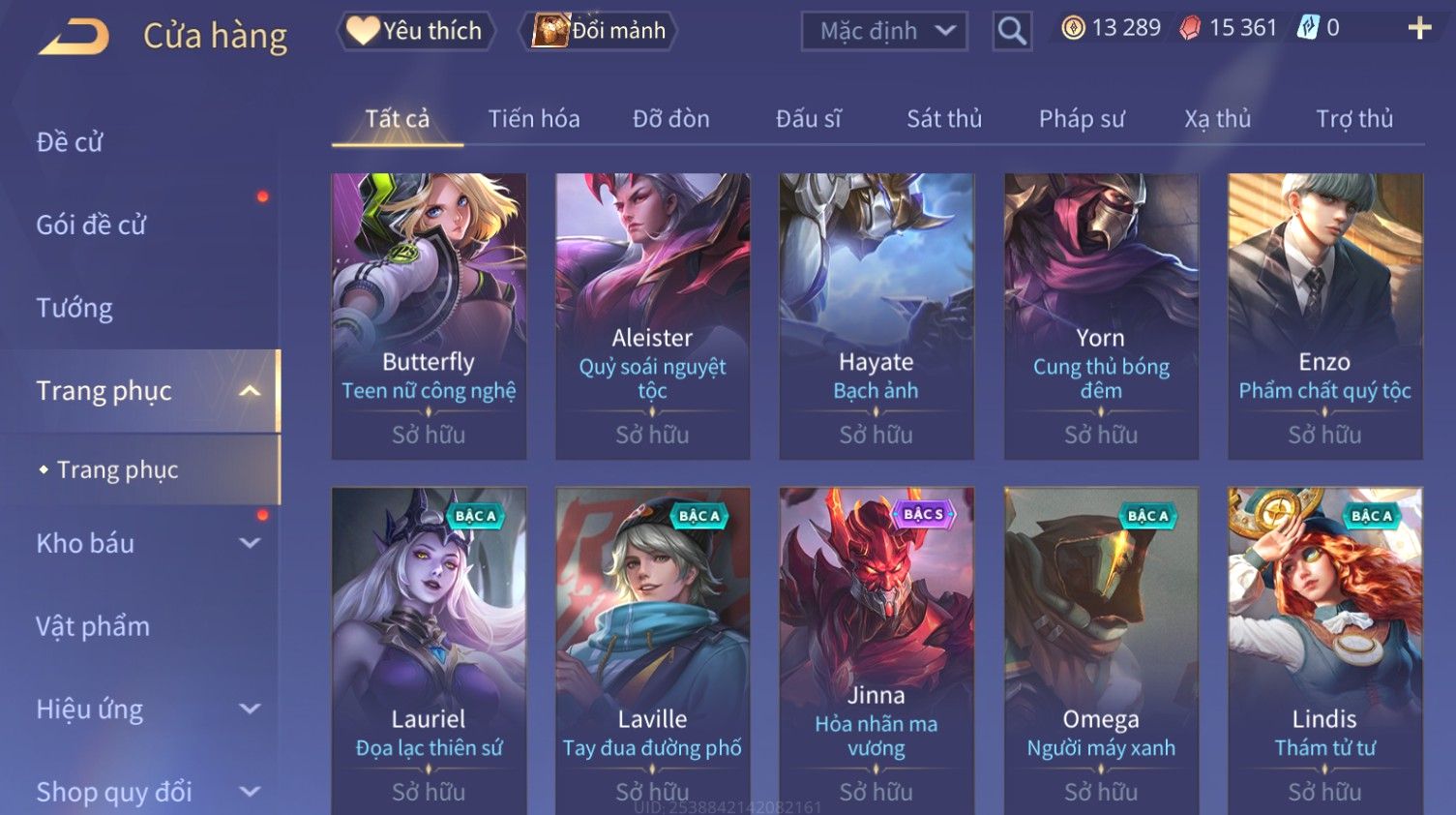Open the Enzo Phẩm chất quý tộc card

(1324, 317)
